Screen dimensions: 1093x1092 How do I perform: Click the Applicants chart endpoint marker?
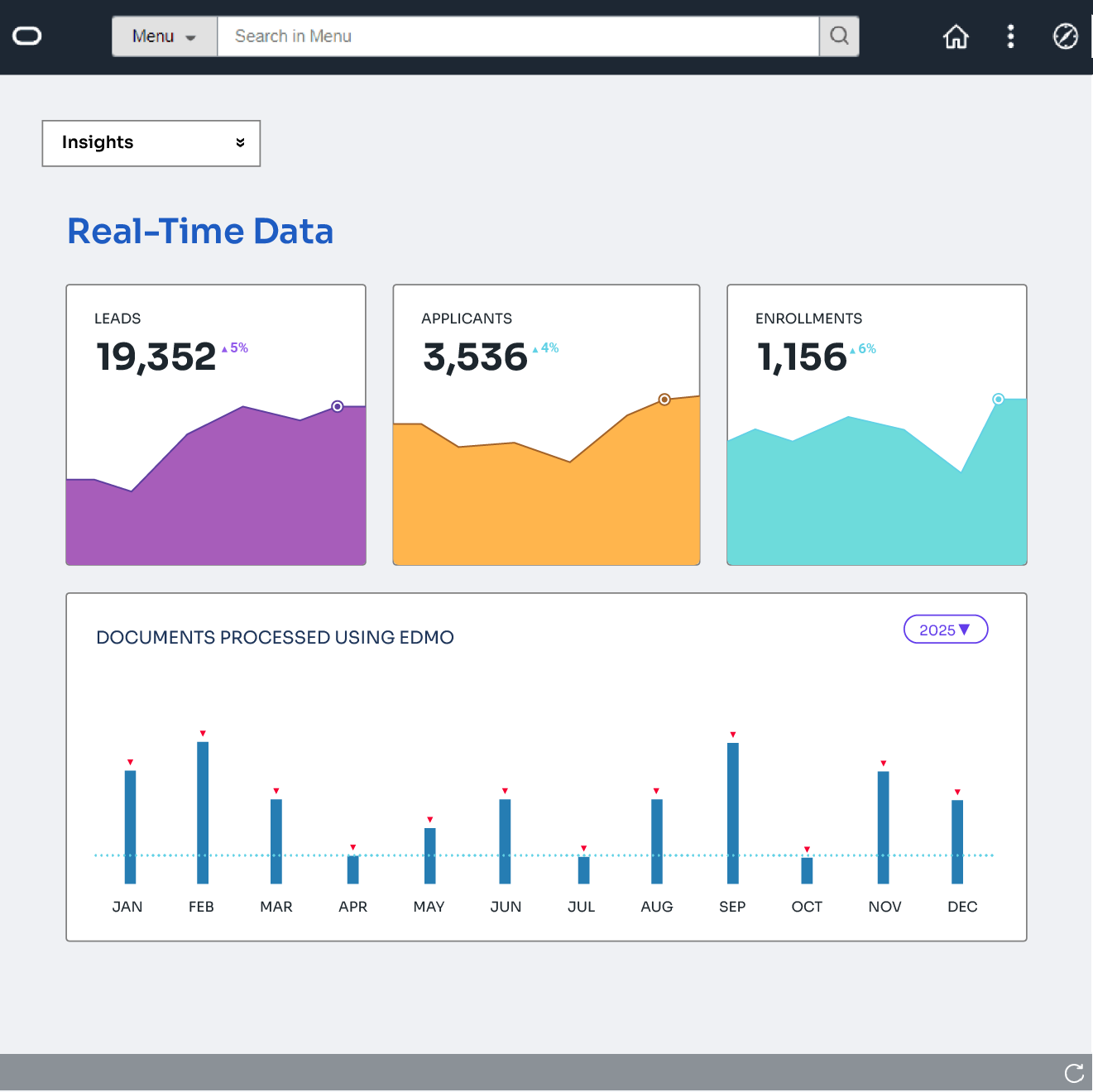click(664, 400)
